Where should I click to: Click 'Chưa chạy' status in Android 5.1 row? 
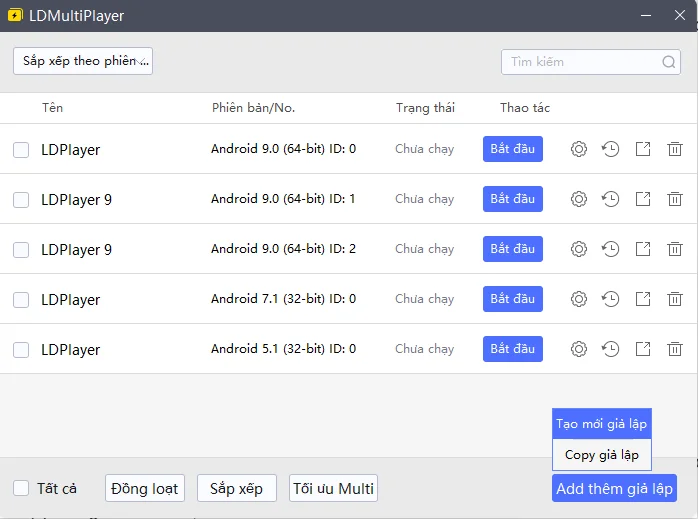[x=425, y=349]
